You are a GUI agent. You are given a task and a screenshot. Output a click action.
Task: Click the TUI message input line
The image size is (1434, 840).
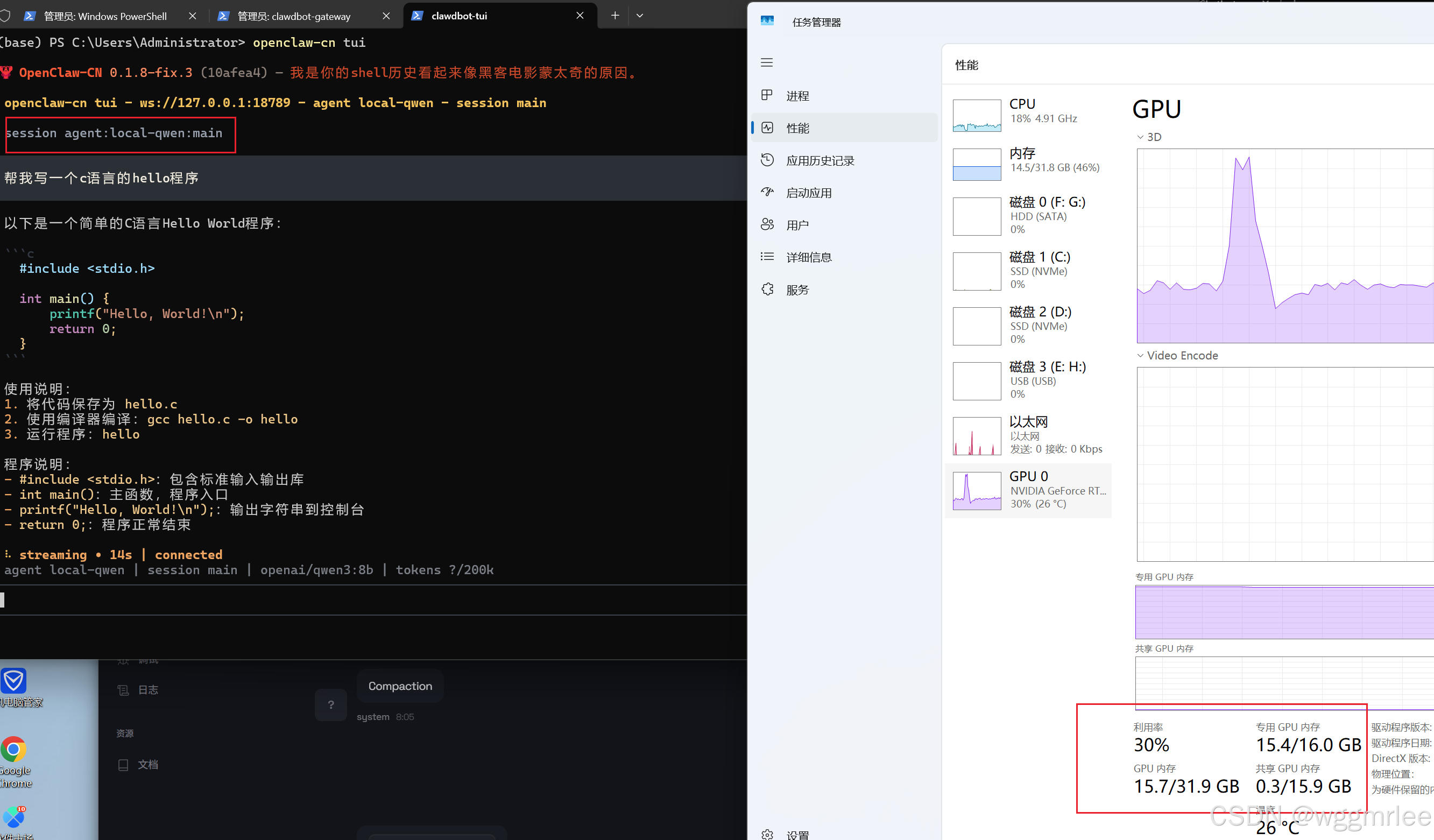pos(370,600)
